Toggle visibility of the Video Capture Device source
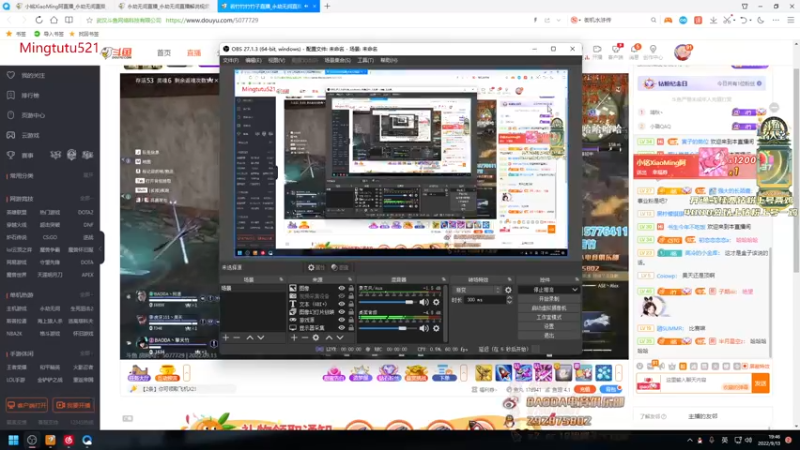800x450 pixels. pyautogui.click(x=341, y=296)
